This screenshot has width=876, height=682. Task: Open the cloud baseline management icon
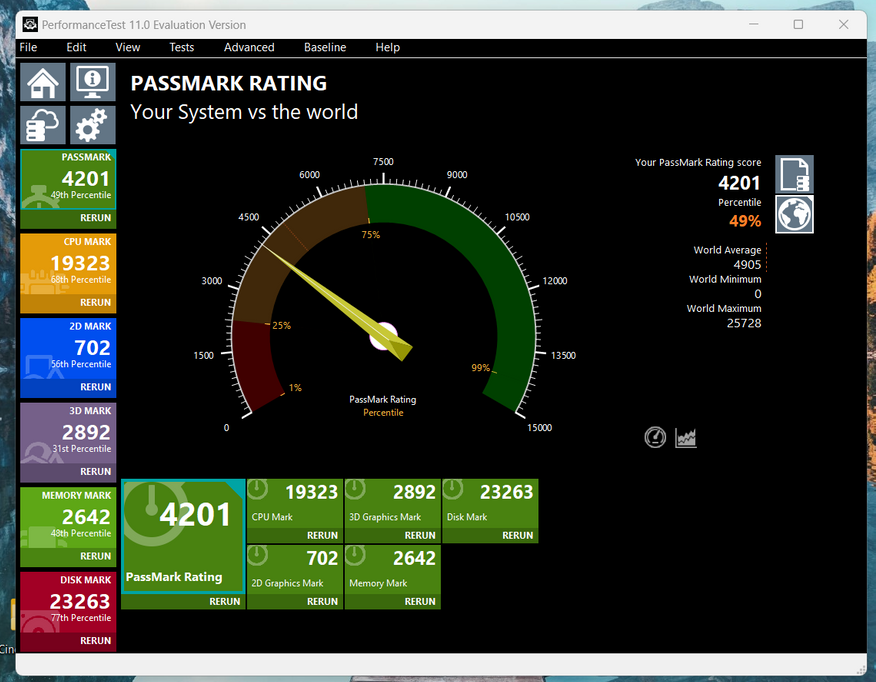[43, 125]
